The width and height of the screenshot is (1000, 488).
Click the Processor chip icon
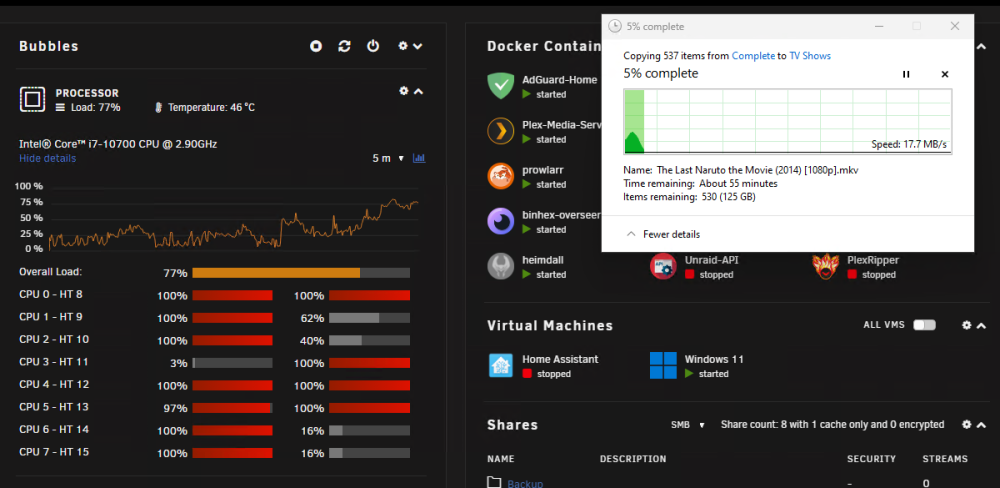tap(32, 99)
